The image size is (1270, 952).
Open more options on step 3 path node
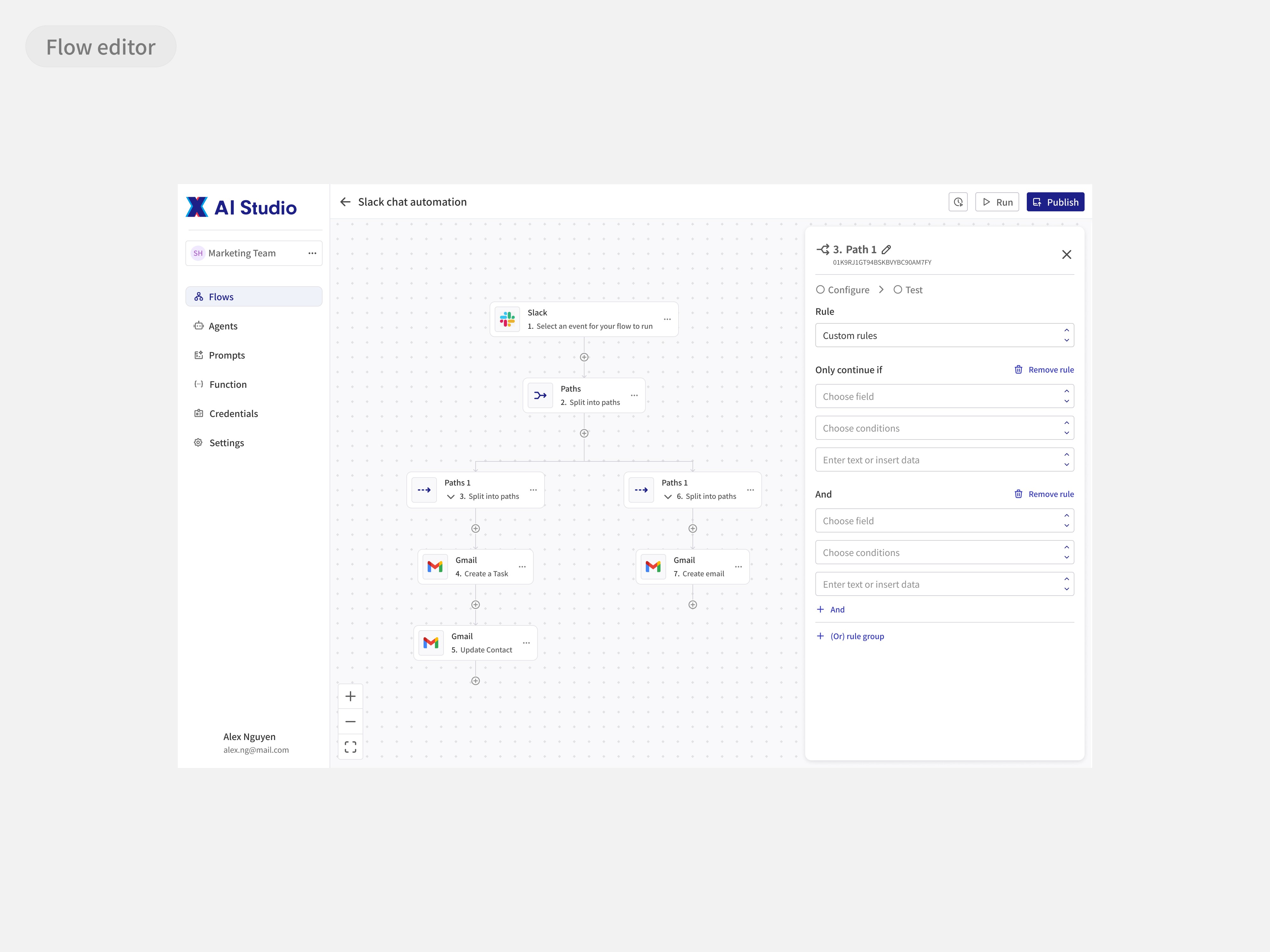tap(533, 490)
